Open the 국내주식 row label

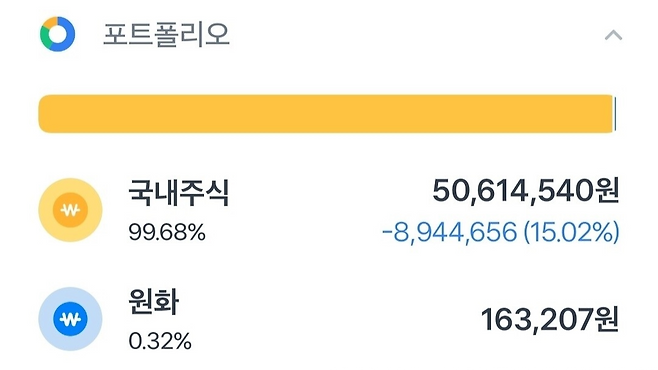click(179, 192)
